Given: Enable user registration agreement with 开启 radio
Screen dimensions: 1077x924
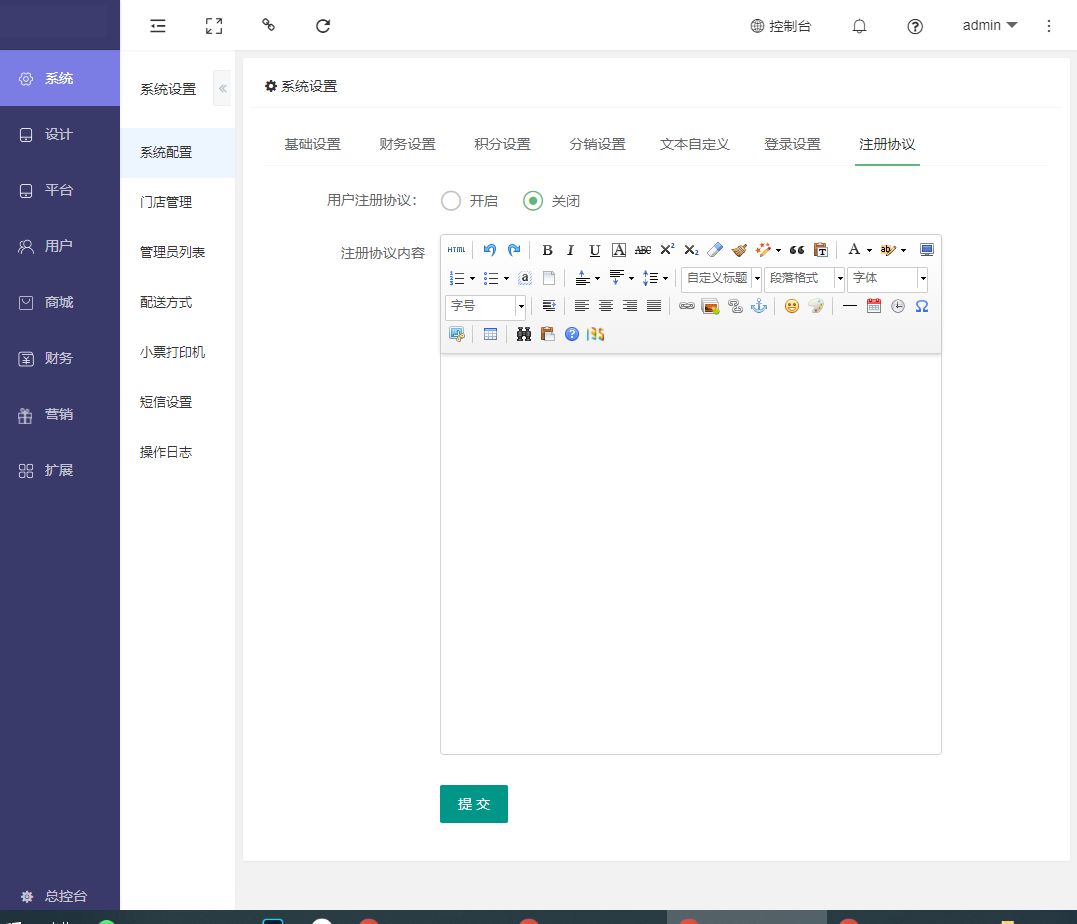Looking at the screenshot, I should point(451,201).
